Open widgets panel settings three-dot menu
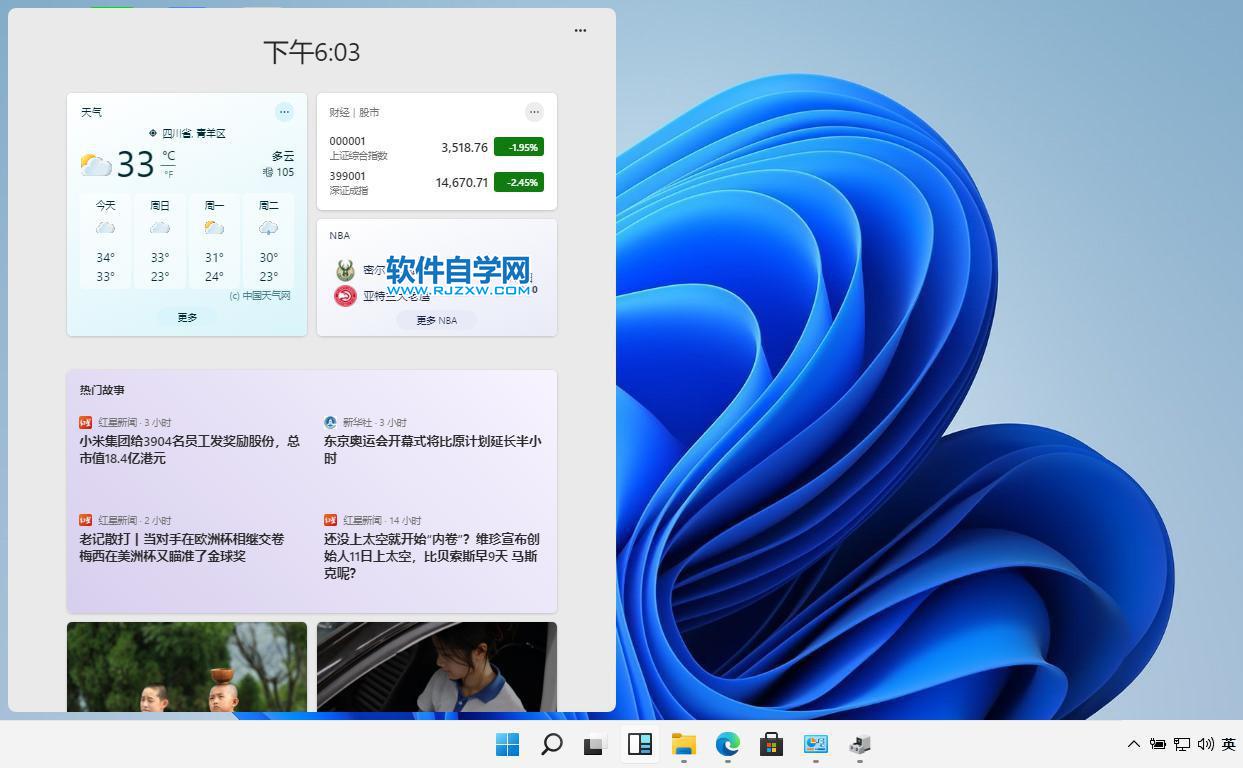1243x768 pixels. [x=580, y=30]
